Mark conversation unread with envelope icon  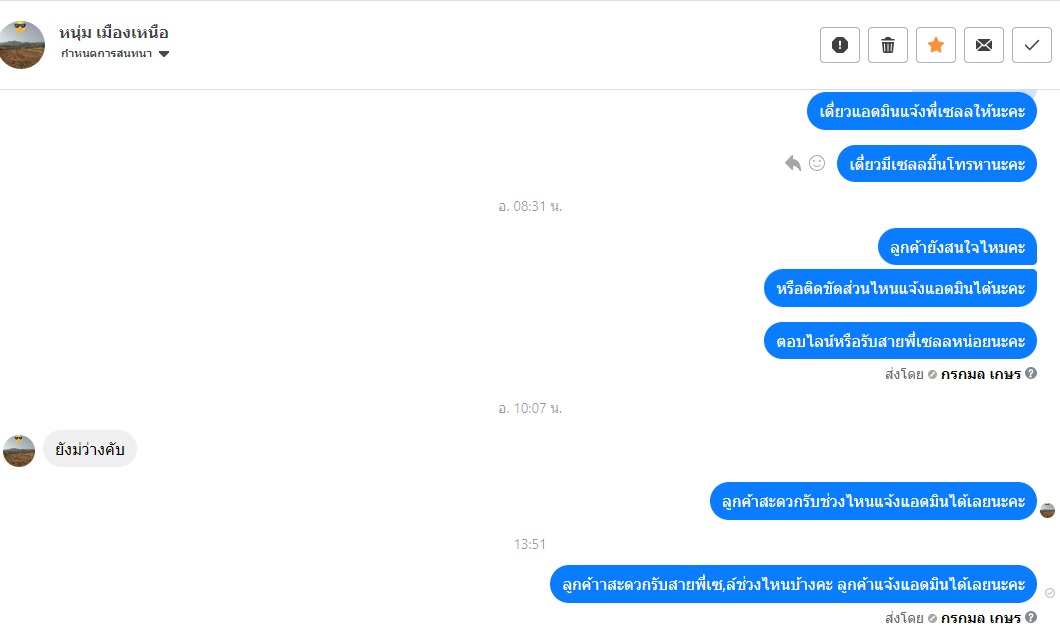point(984,45)
